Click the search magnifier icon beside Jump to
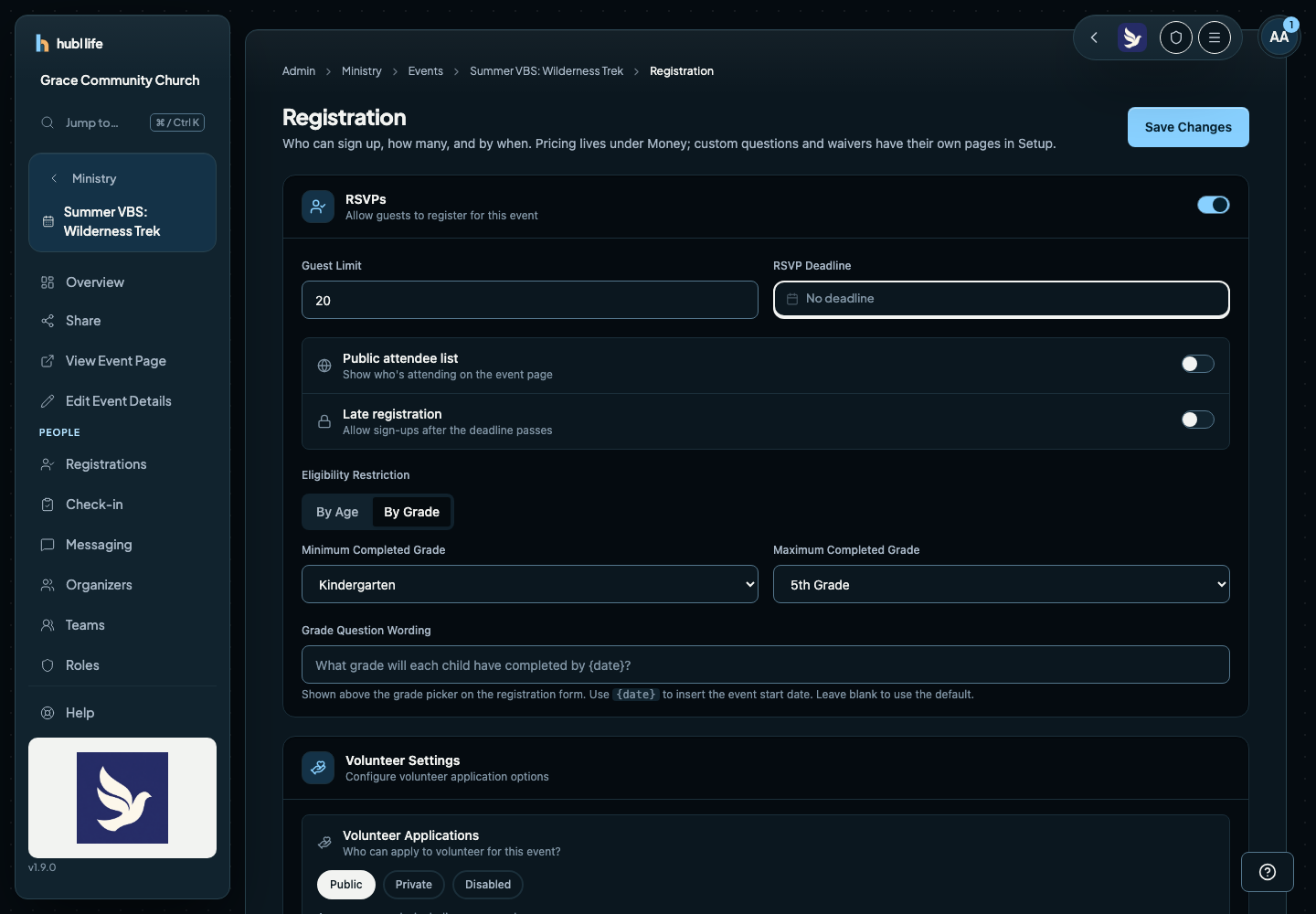This screenshot has width=1316, height=914. [48, 122]
